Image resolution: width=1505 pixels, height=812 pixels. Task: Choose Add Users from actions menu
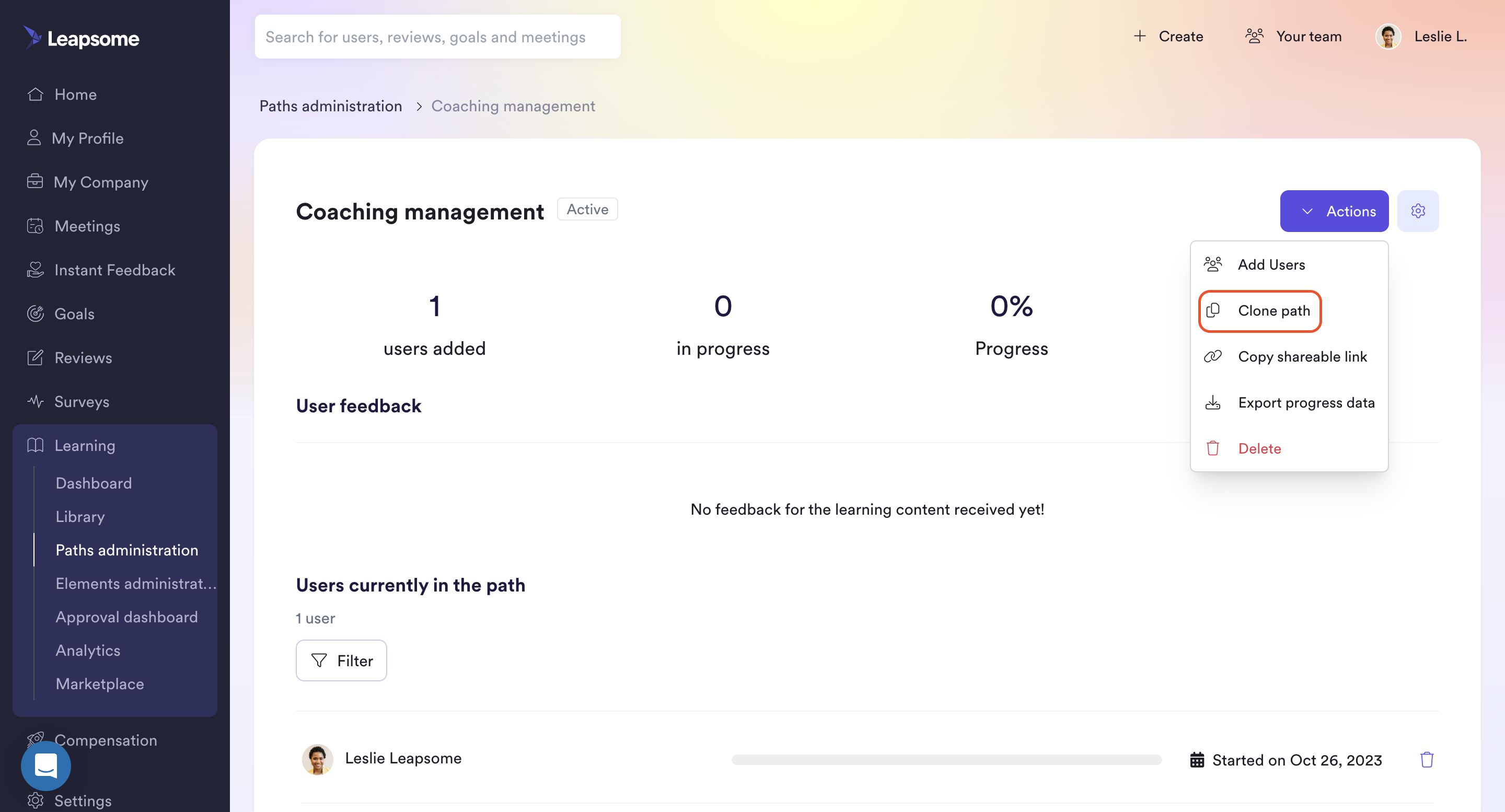click(1289, 264)
